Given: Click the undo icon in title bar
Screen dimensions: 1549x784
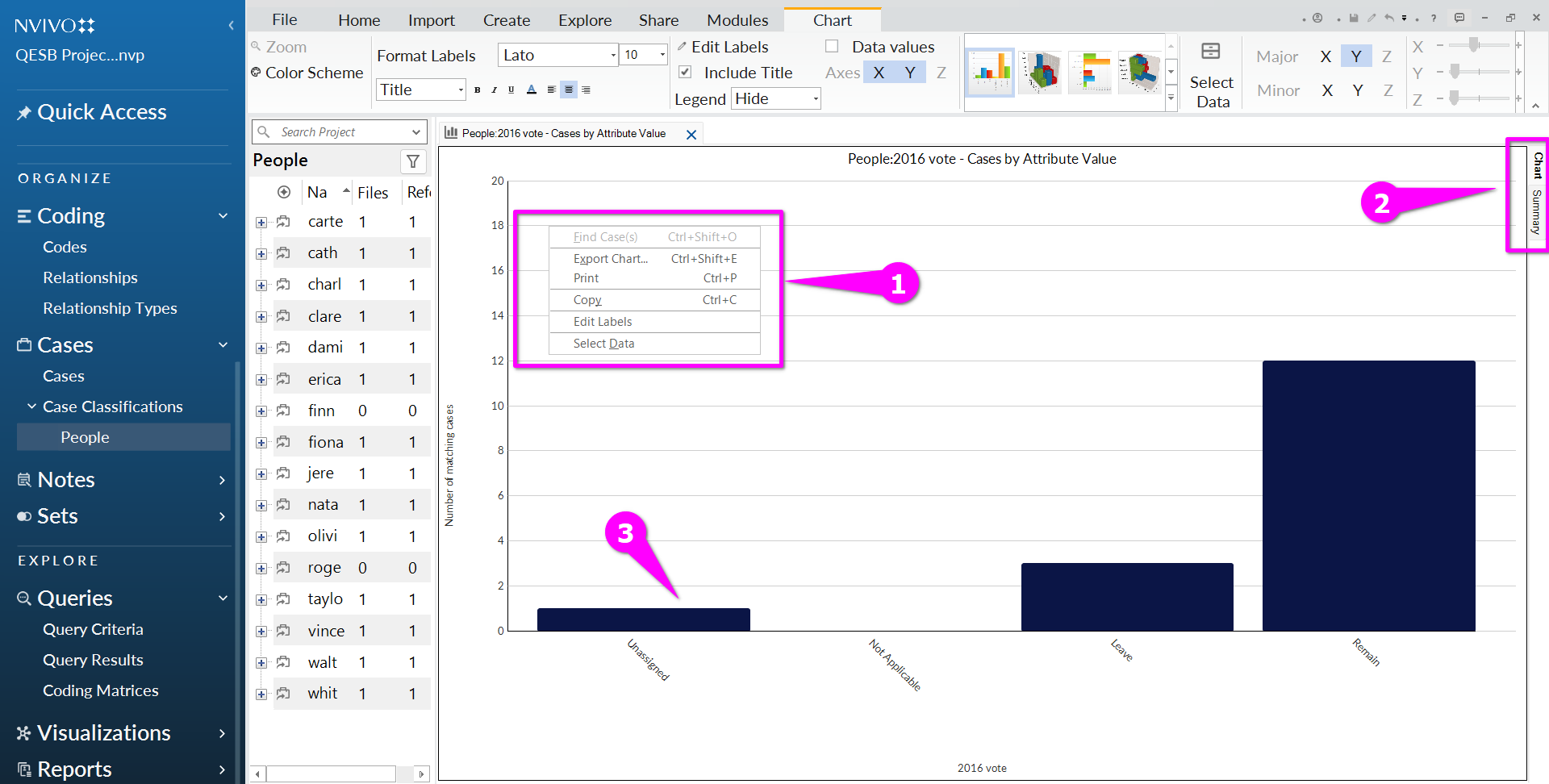Looking at the screenshot, I should (x=1388, y=18).
